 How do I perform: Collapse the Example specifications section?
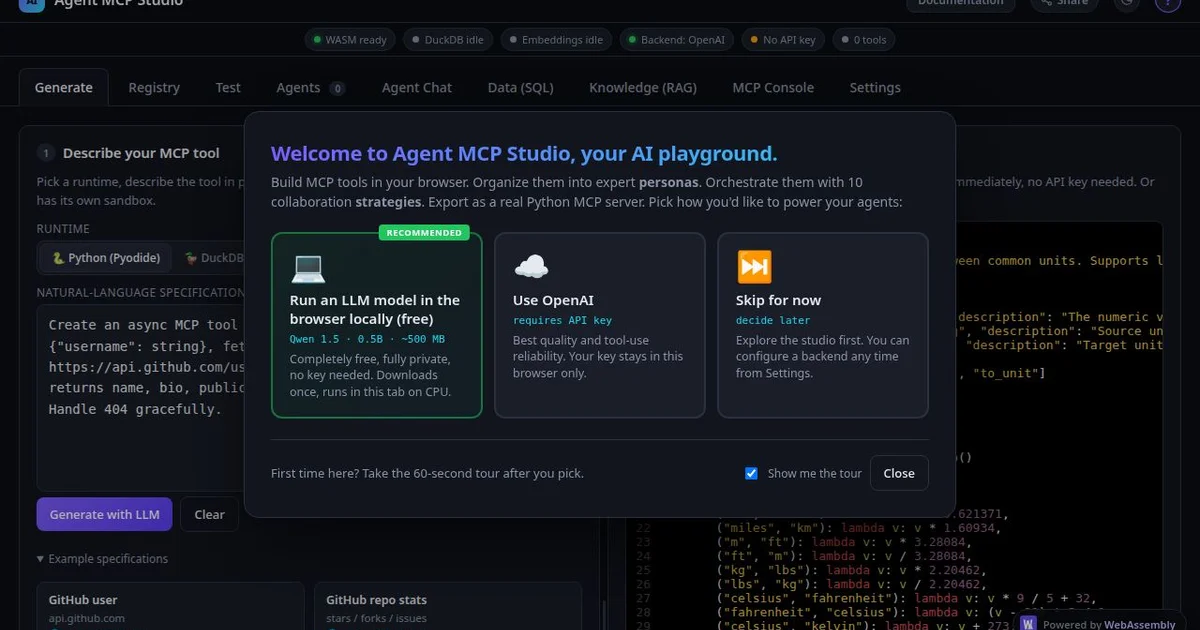102,559
